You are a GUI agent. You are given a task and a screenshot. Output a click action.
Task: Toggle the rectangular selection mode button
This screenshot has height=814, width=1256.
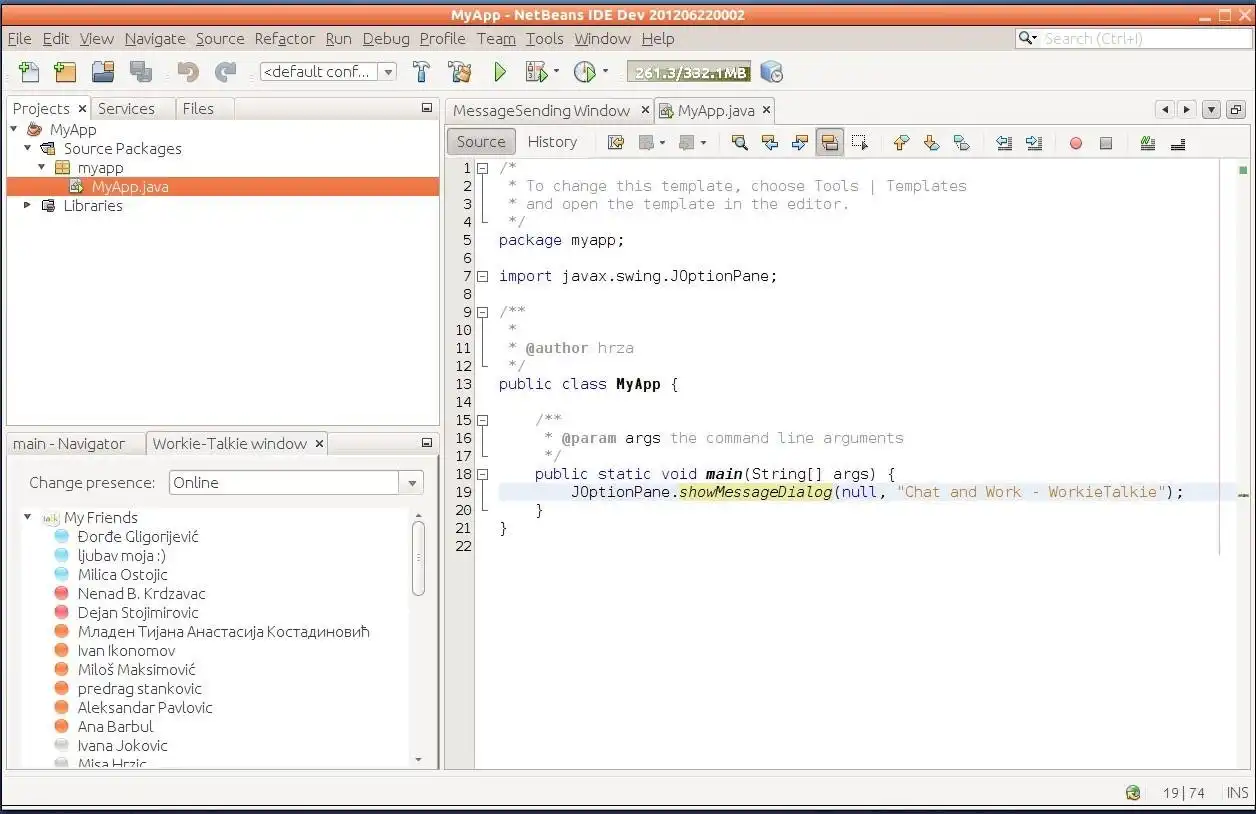click(859, 143)
